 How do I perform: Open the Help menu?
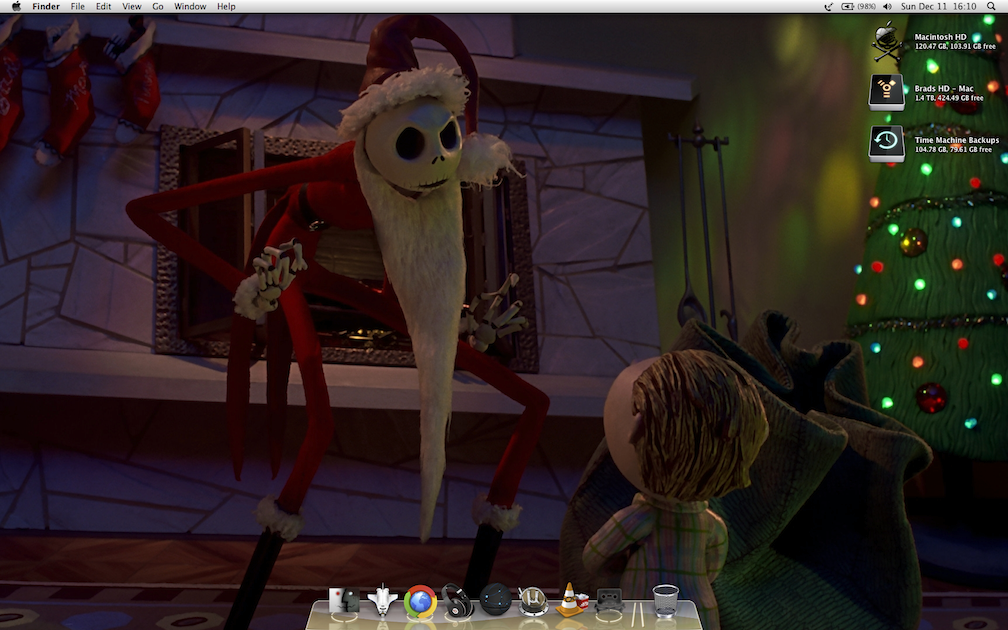pos(226,6)
